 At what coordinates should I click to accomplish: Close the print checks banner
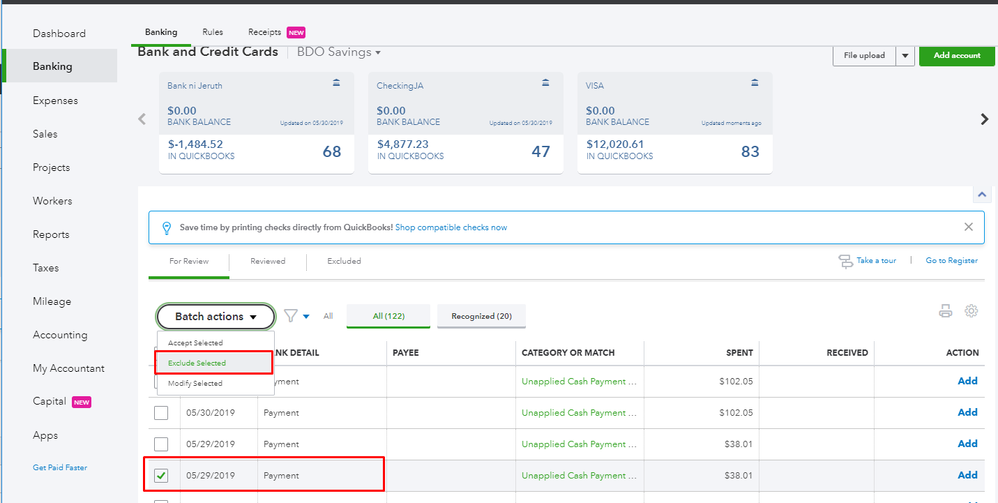coord(968,227)
